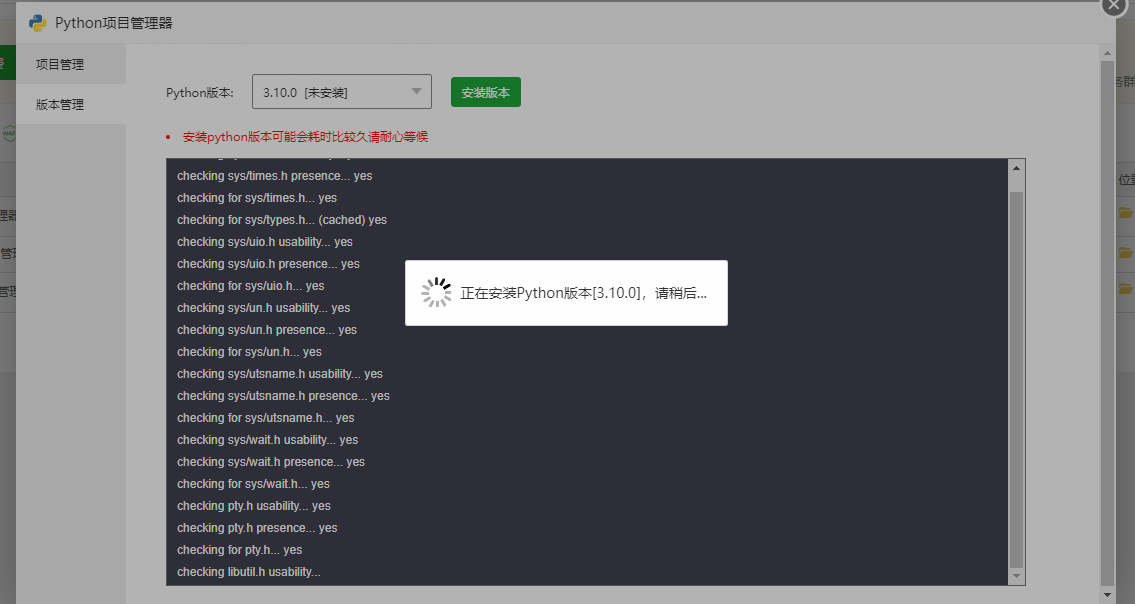Click the log output scrollbar thumb
This screenshot has height=604, width=1135.
point(1016,379)
